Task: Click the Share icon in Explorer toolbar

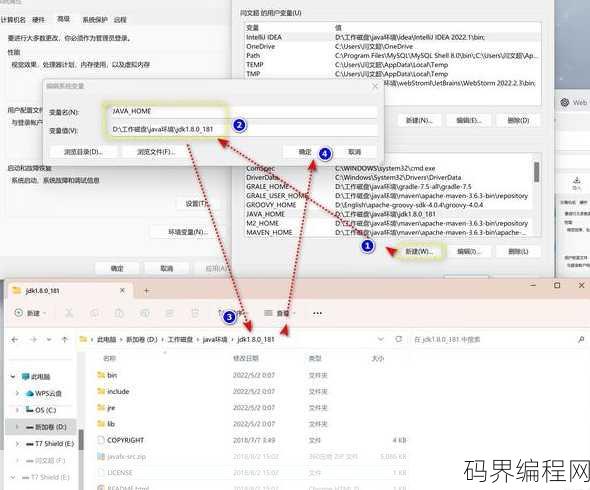Action: coord(170,313)
